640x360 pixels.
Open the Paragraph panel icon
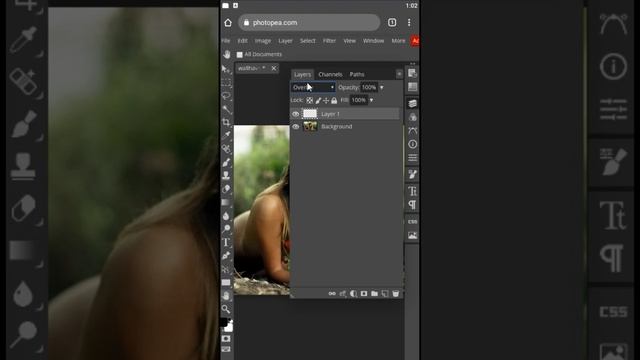412,204
